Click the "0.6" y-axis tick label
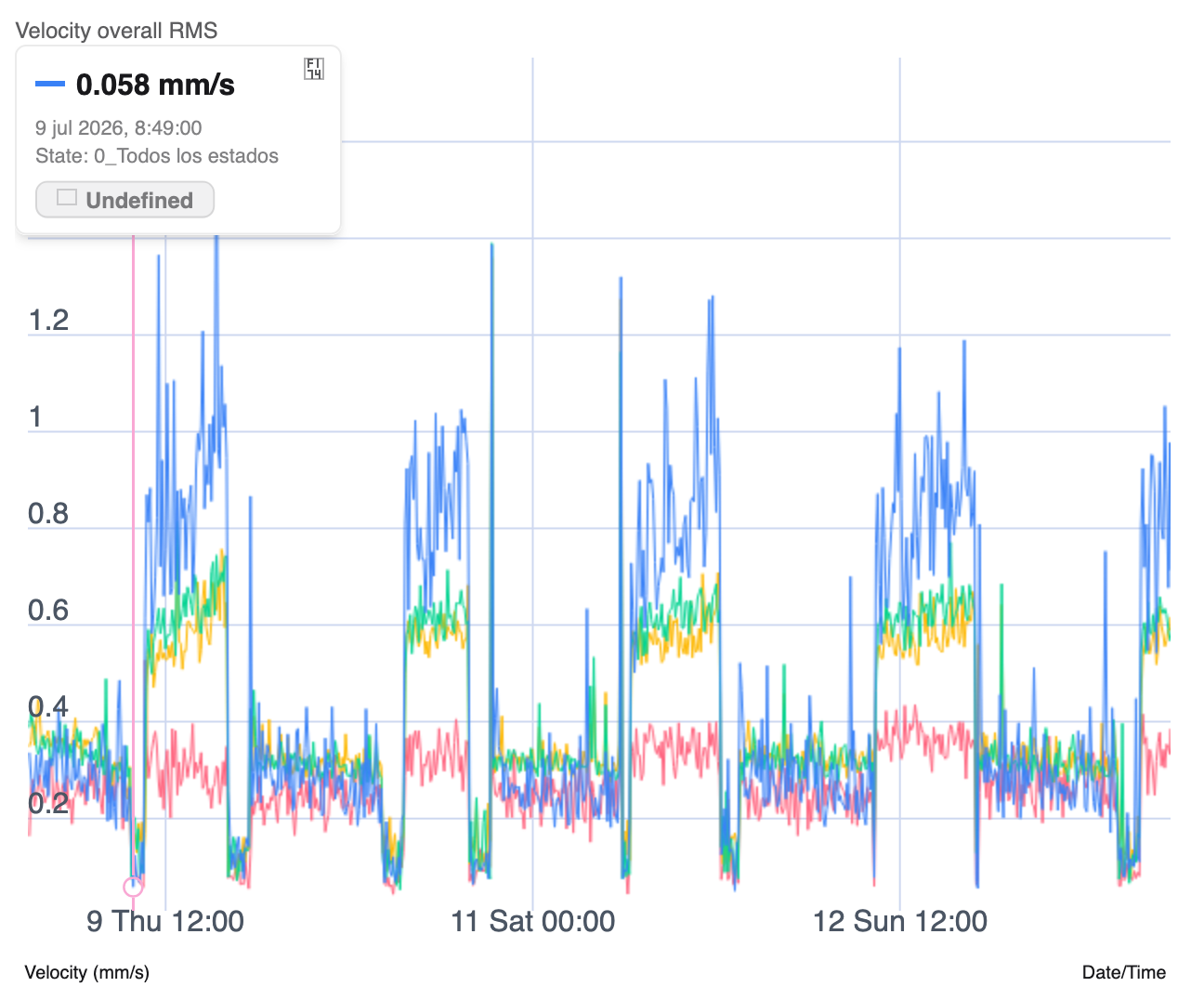Viewport: 1204px width, 1000px height. pos(48,611)
